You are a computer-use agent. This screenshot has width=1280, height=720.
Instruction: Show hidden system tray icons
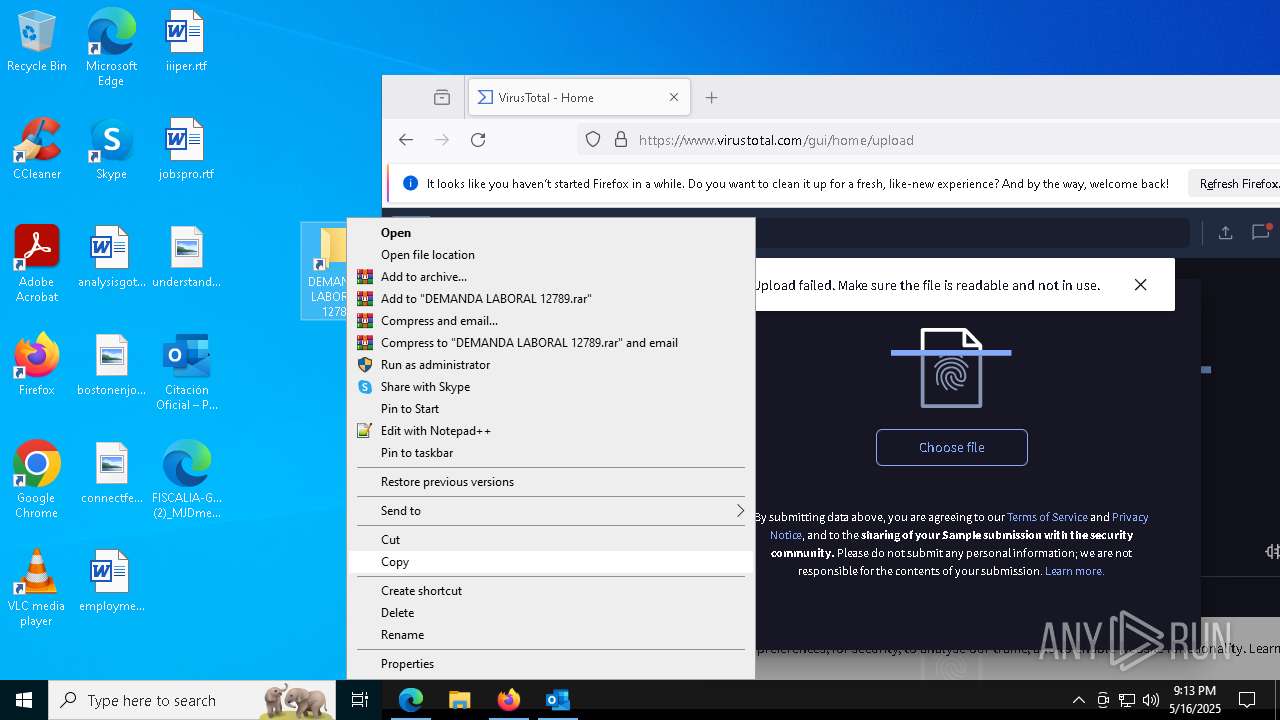pyautogui.click(x=1078, y=700)
